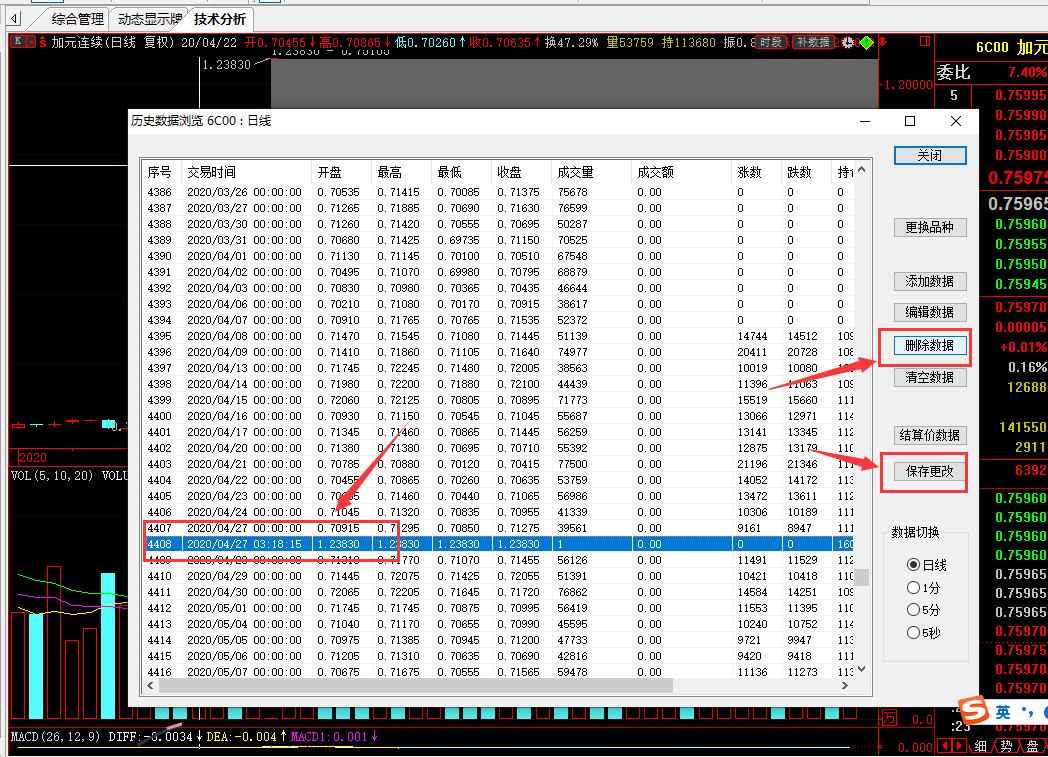
Task: Click the 万 box icon below the dialog
Action: pyautogui.click(x=889, y=718)
